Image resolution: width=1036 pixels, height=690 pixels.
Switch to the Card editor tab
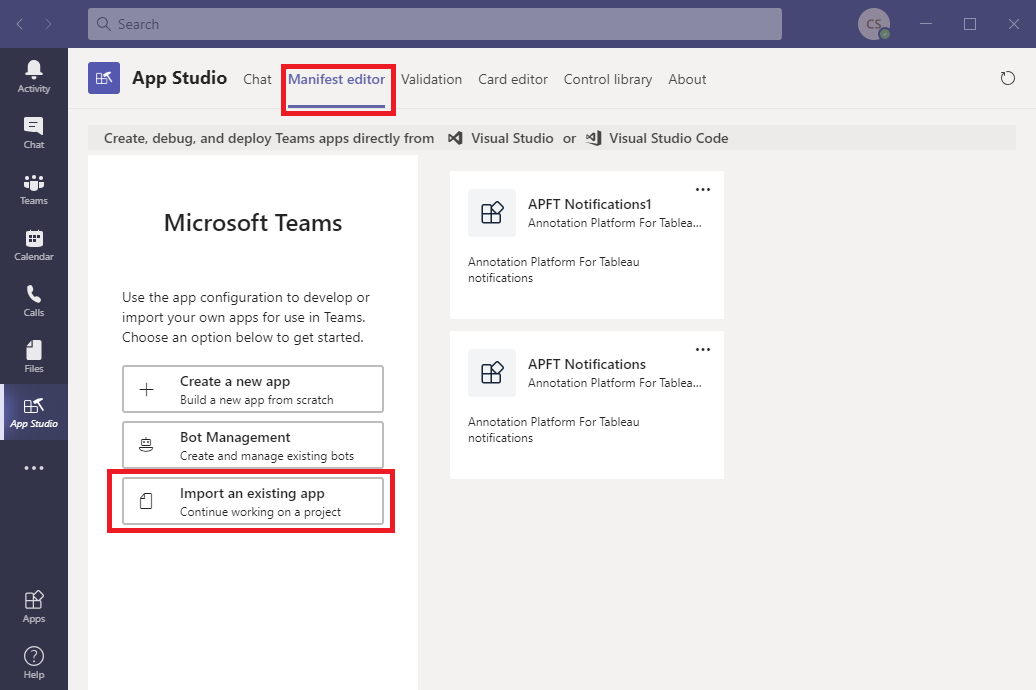click(513, 79)
